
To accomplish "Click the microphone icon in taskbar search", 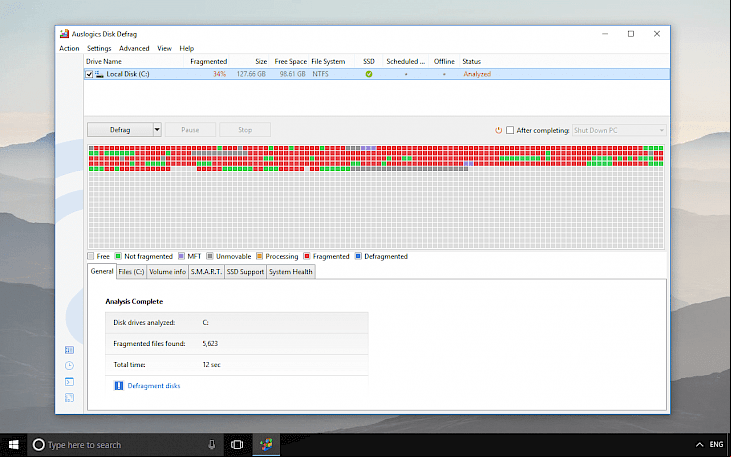I will coord(212,444).
